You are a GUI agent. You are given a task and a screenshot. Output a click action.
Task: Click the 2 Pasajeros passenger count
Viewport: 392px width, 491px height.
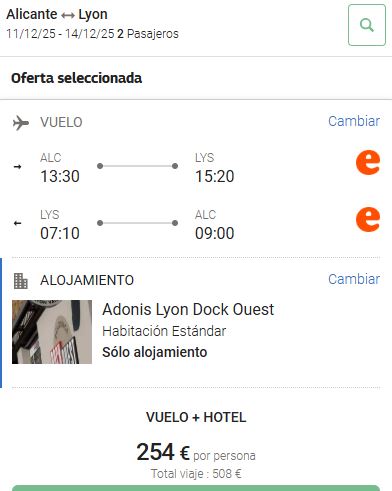point(148,34)
